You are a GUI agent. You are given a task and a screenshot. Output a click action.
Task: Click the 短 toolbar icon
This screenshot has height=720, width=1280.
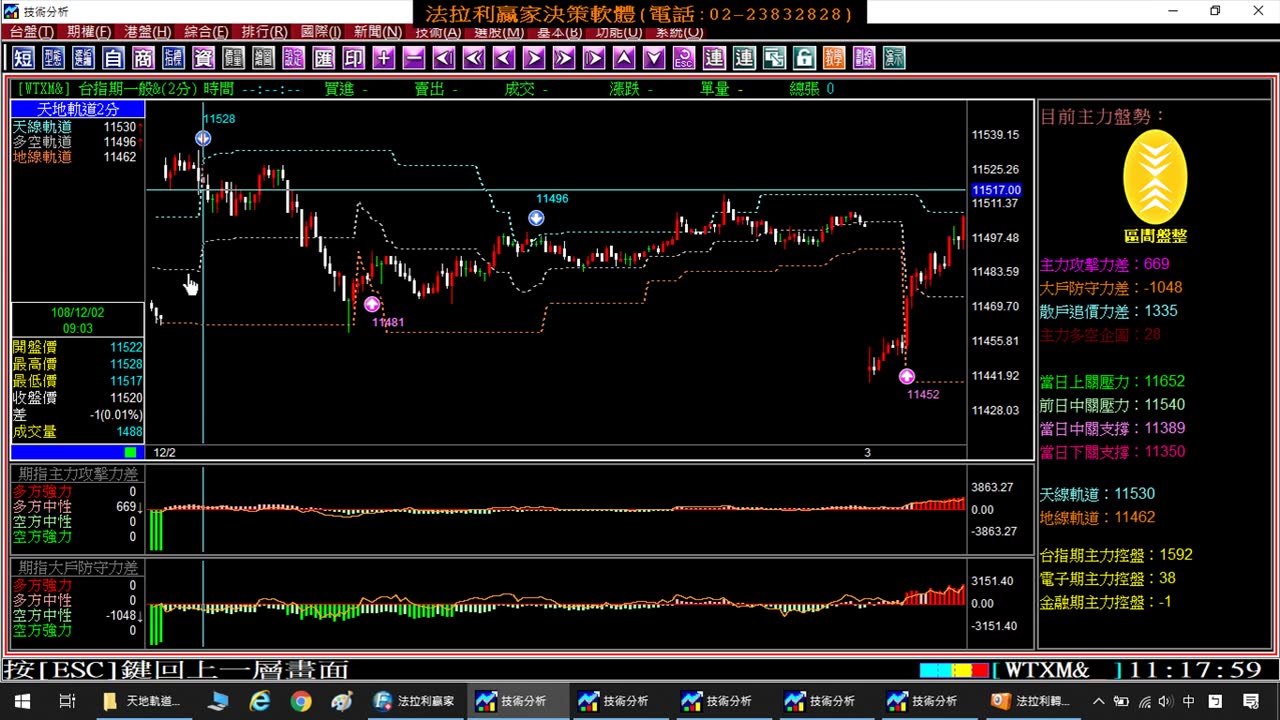tap(23, 58)
